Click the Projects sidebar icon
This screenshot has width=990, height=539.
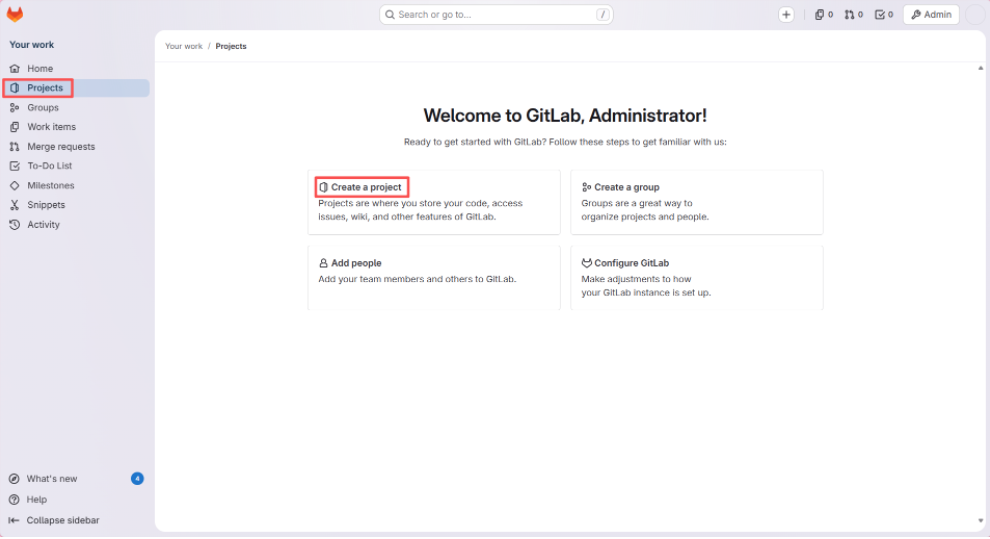(x=15, y=88)
